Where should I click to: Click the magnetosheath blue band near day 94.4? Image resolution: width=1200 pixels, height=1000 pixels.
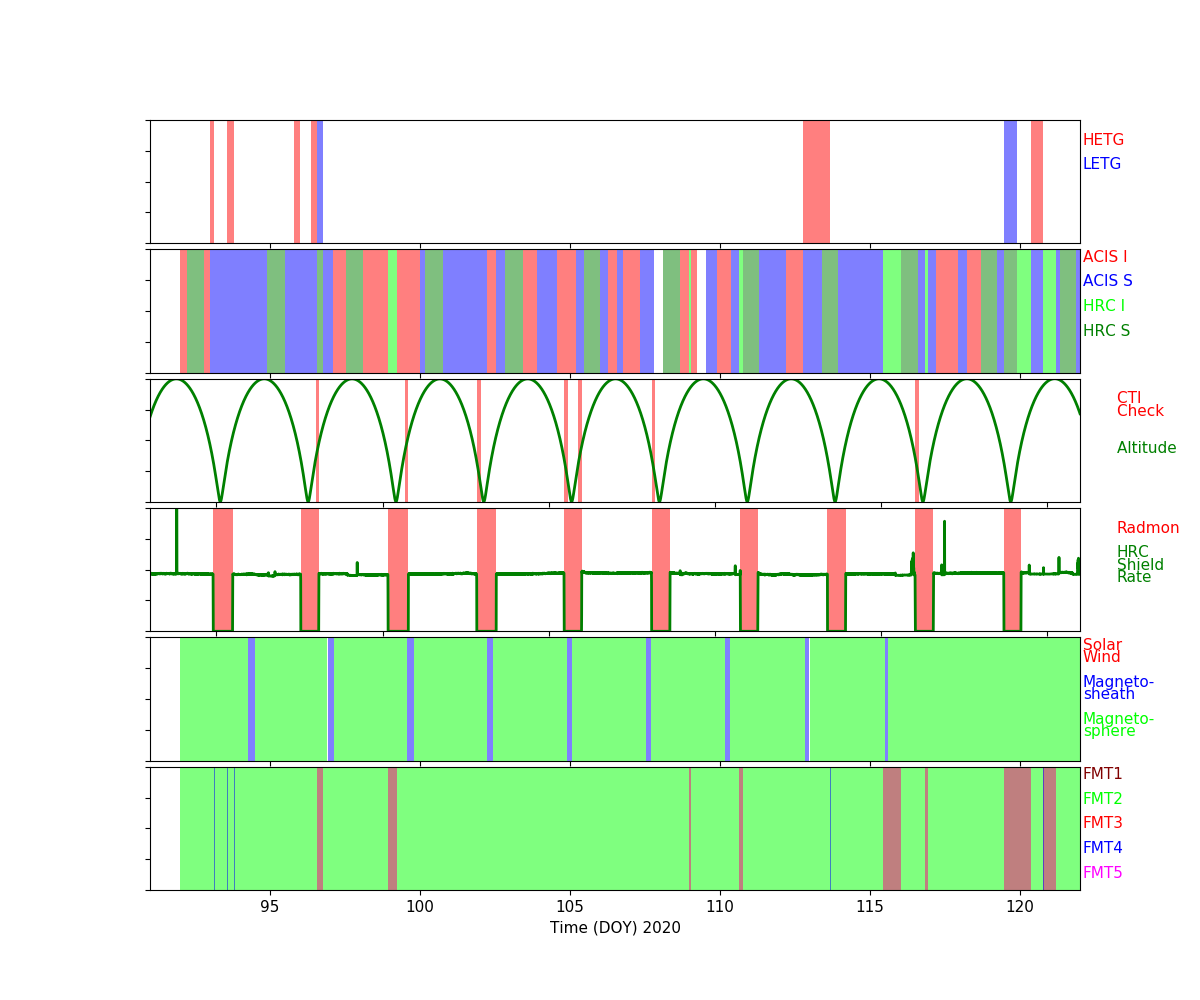pyautogui.click(x=251, y=699)
